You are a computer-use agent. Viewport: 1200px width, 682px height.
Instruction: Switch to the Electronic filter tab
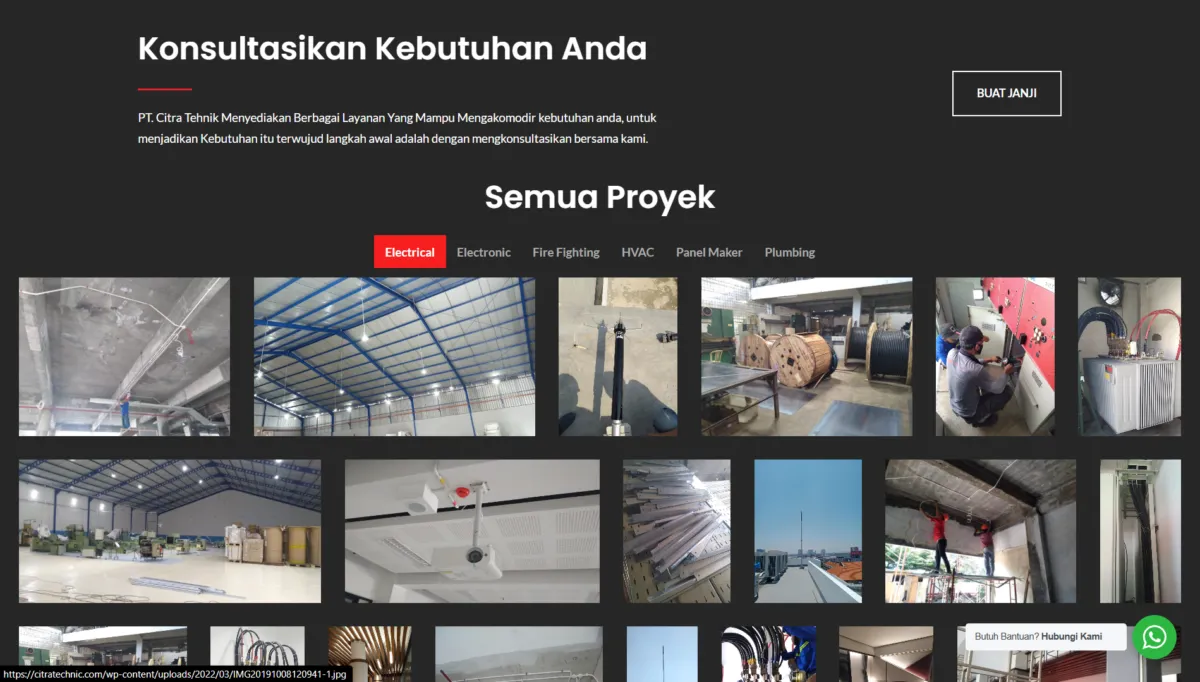(483, 252)
